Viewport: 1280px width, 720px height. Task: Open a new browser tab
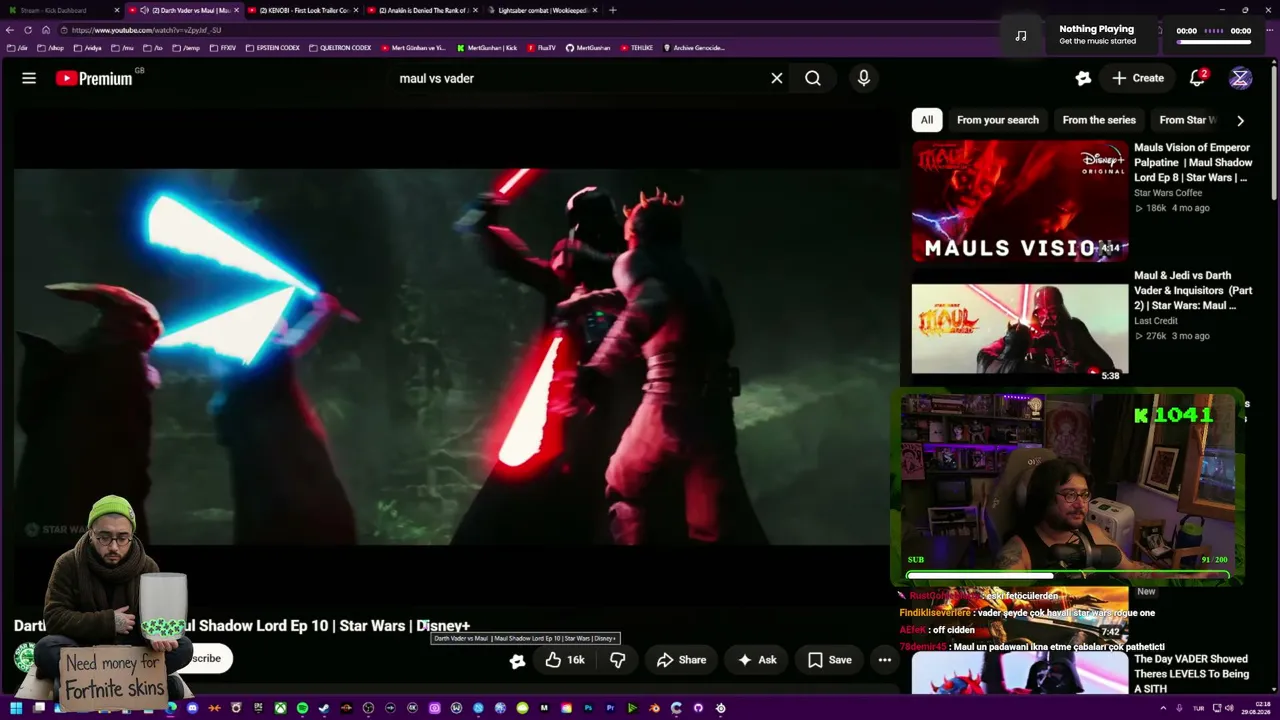pyautogui.click(x=612, y=10)
